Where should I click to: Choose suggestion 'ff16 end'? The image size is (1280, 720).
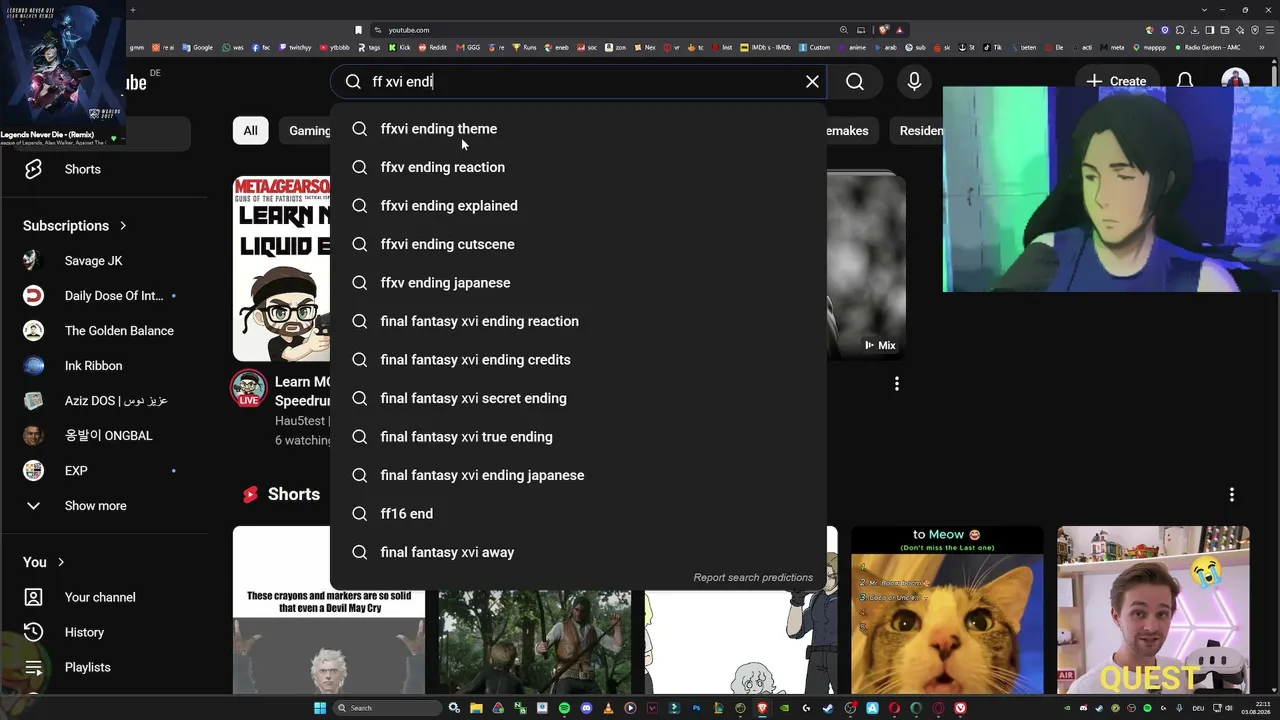click(578, 514)
